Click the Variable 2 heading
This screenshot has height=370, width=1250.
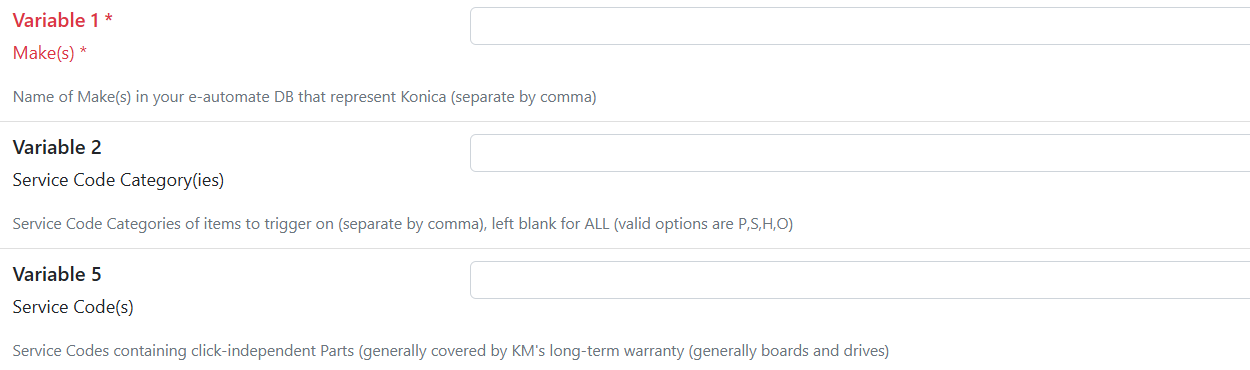point(57,147)
